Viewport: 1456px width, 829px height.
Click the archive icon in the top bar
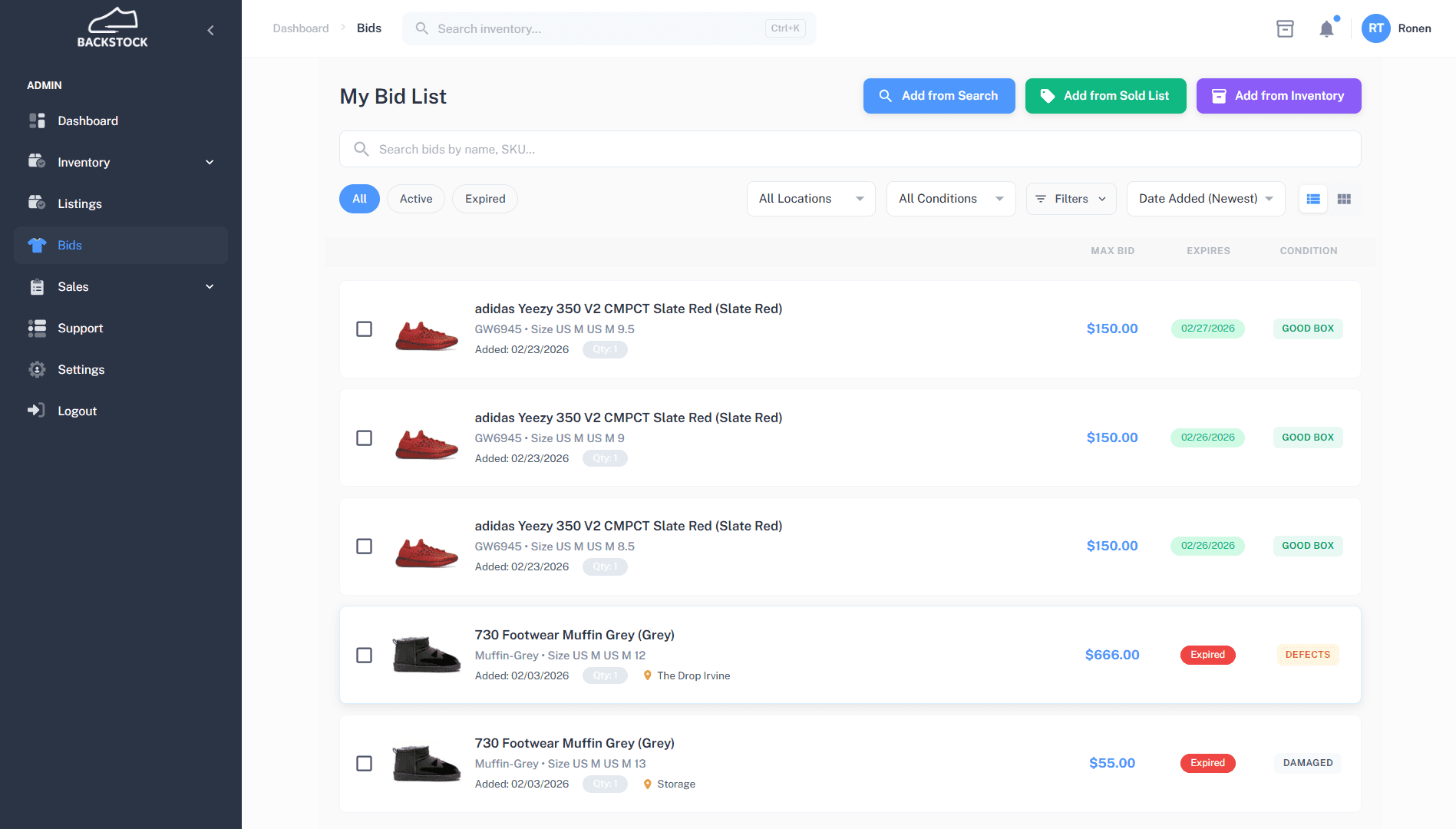pyautogui.click(x=1286, y=28)
